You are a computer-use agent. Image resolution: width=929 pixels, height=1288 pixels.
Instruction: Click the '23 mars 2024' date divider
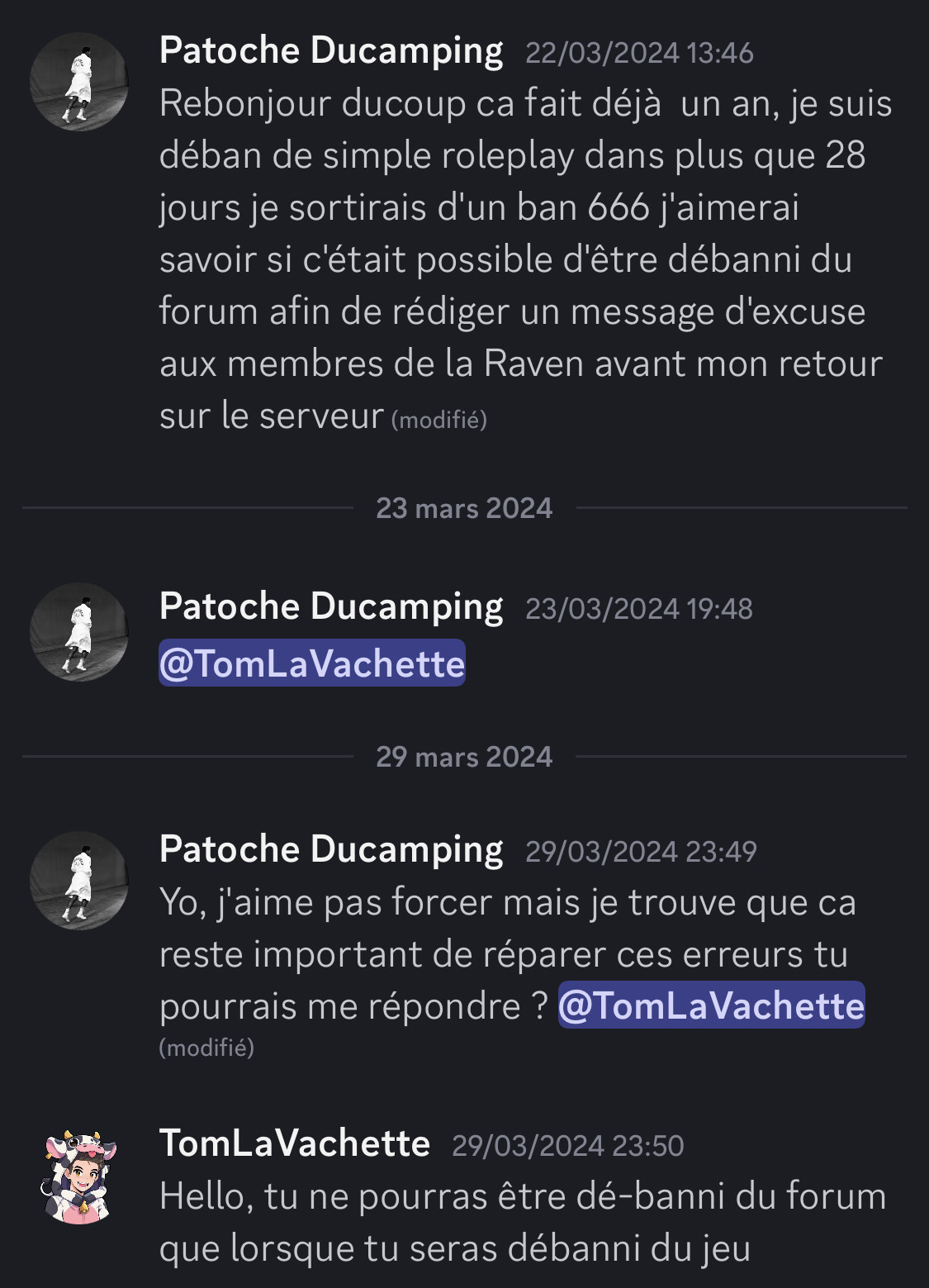coord(464,508)
